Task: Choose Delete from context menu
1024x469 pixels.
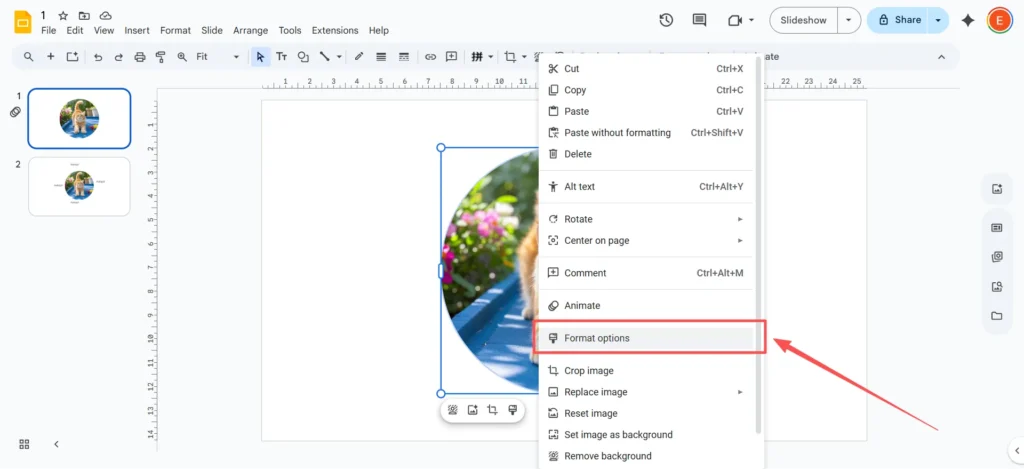Action: tap(646, 154)
